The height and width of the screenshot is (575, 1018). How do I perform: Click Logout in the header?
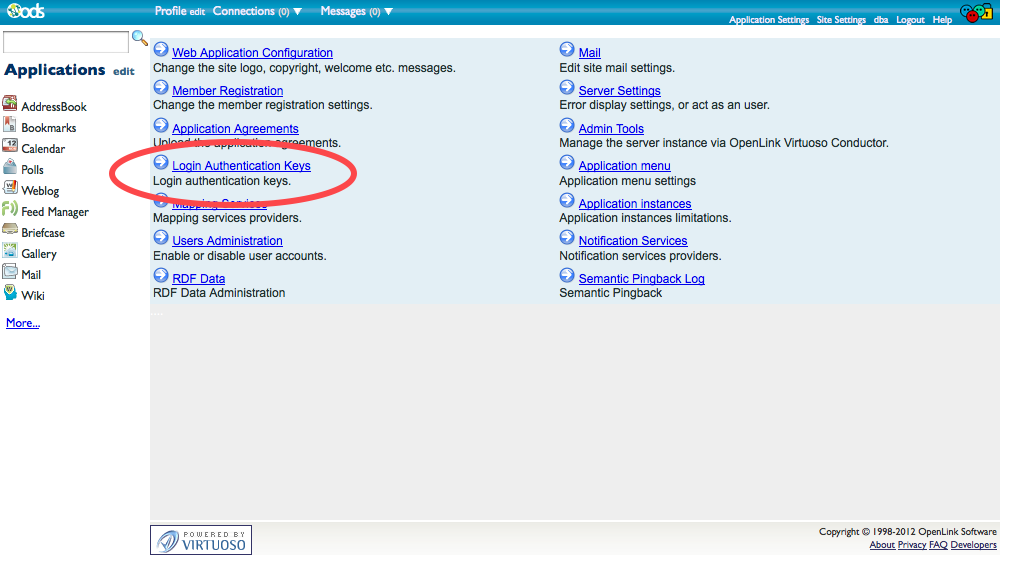(x=910, y=20)
